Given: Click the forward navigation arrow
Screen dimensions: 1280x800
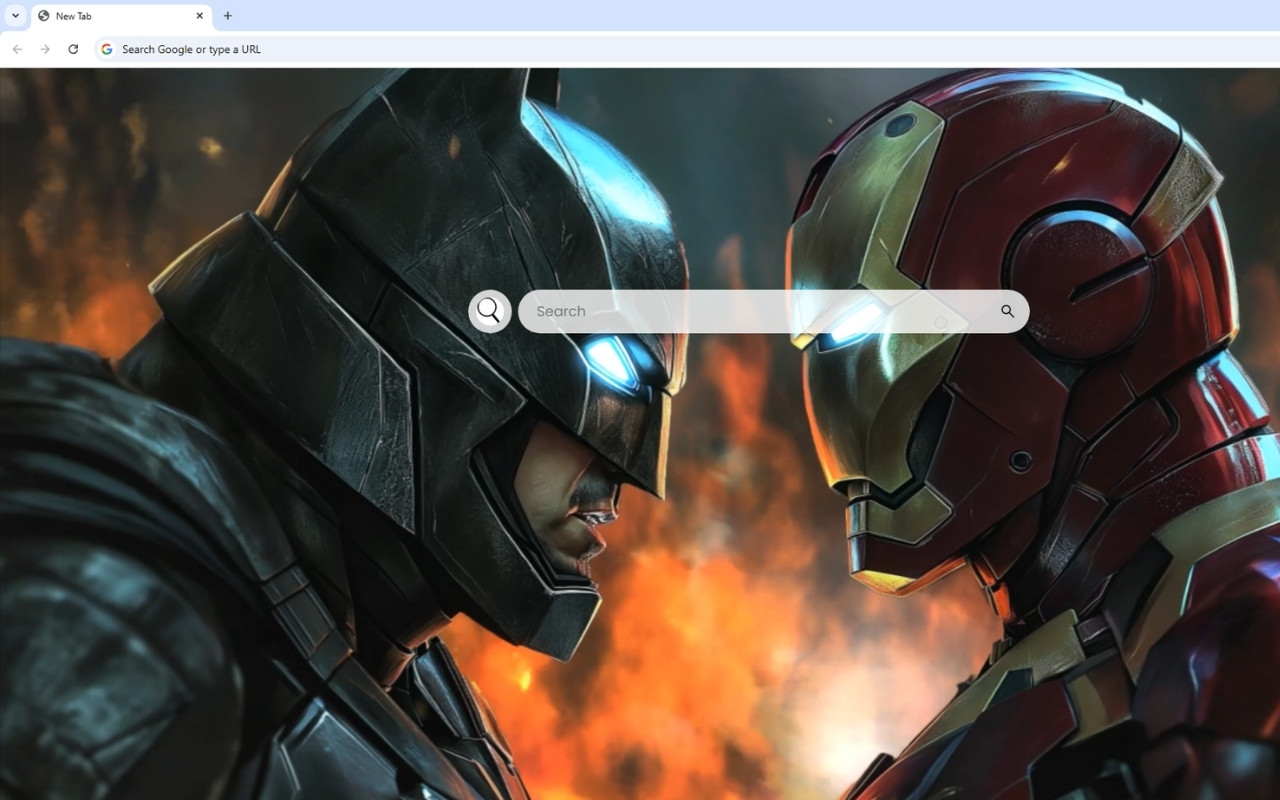Looking at the screenshot, I should click(45, 48).
